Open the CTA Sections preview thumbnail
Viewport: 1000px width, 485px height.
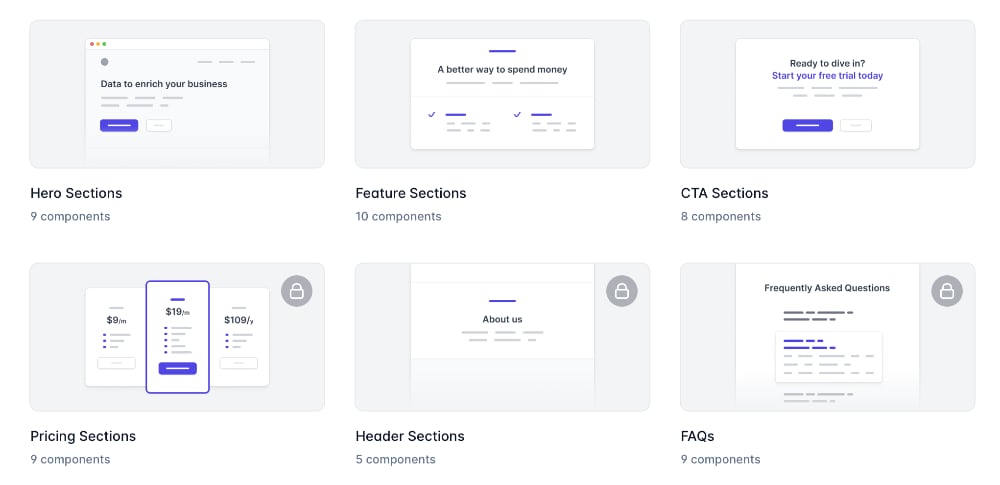pyautogui.click(x=828, y=94)
